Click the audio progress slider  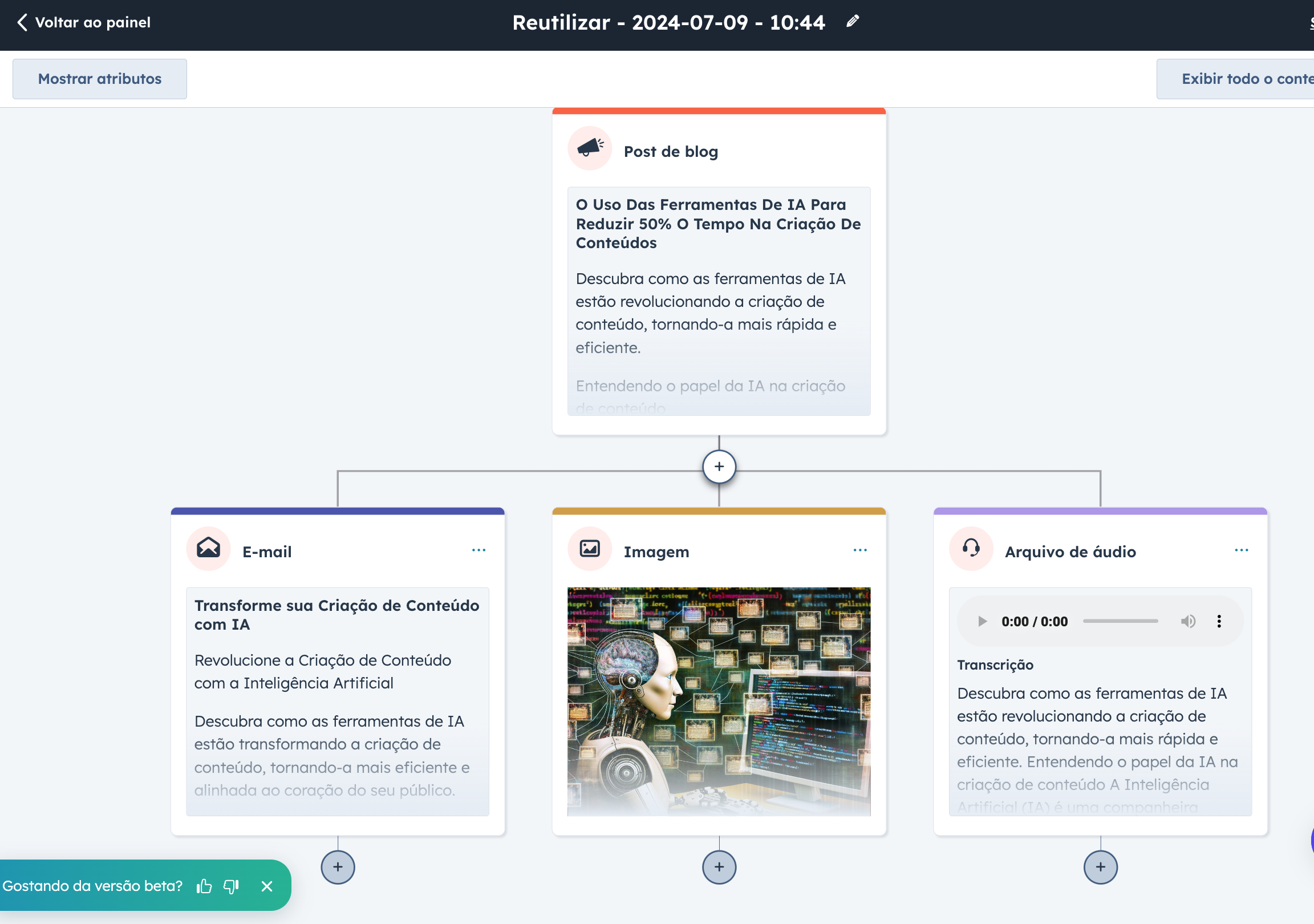[x=1120, y=621]
